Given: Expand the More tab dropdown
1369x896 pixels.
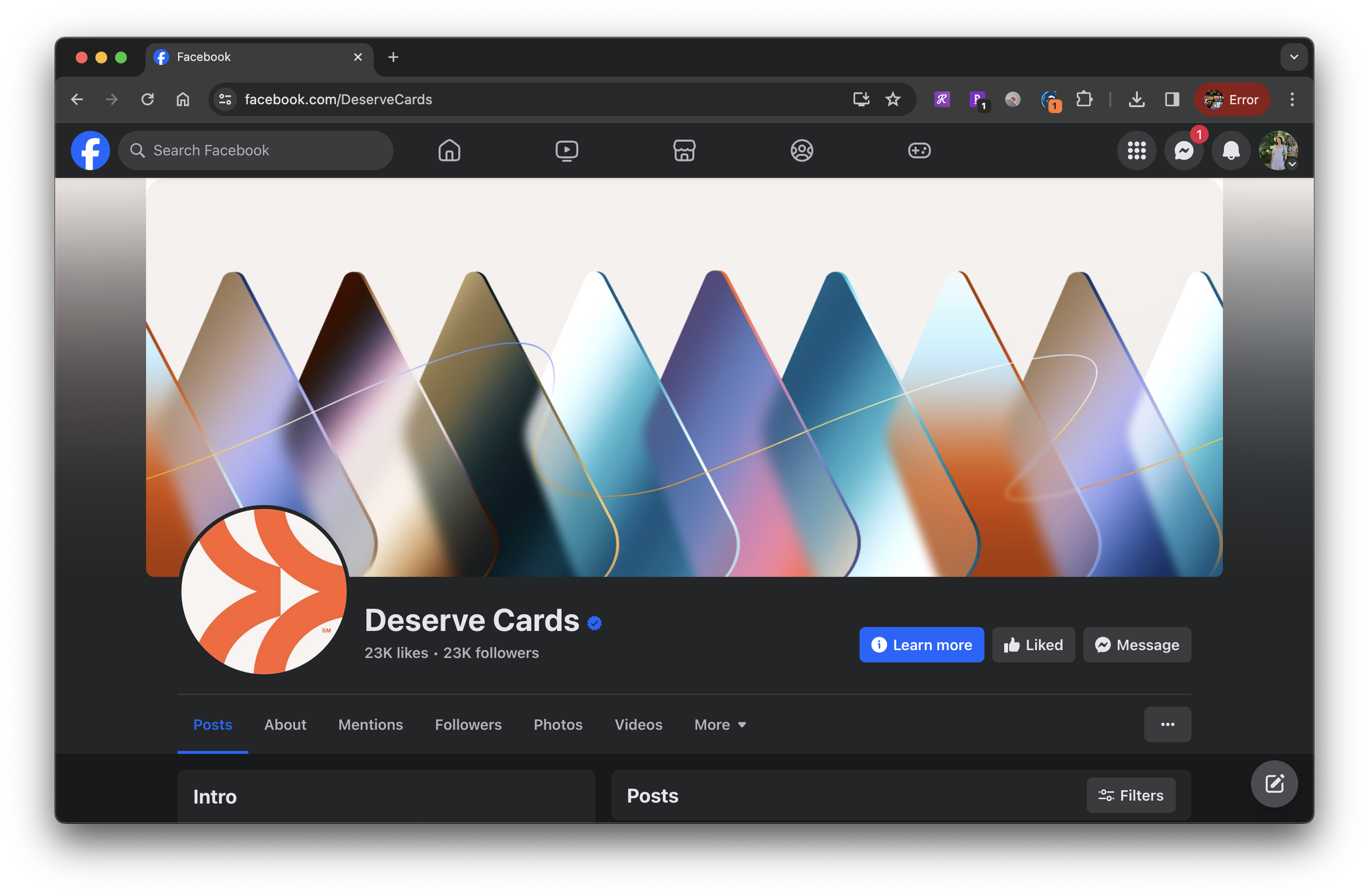Looking at the screenshot, I should 720,725.
